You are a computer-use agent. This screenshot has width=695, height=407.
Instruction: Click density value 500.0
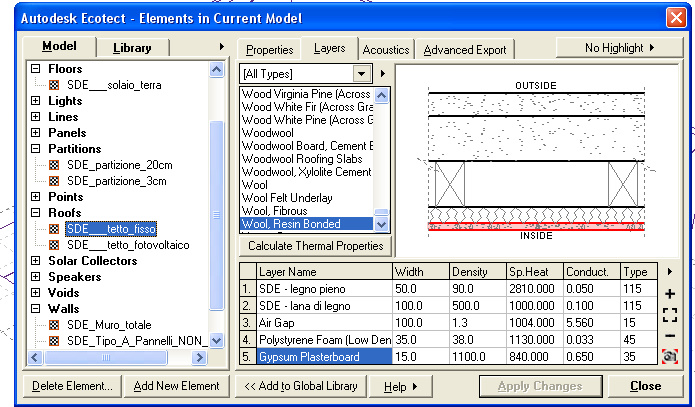click(x=477, y=306)
